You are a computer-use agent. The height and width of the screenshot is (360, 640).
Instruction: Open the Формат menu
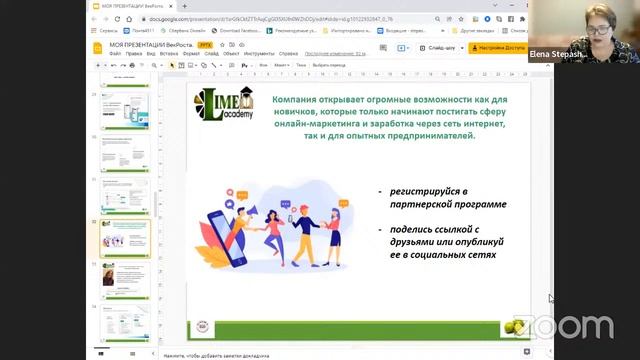click(x=191, y=54)
